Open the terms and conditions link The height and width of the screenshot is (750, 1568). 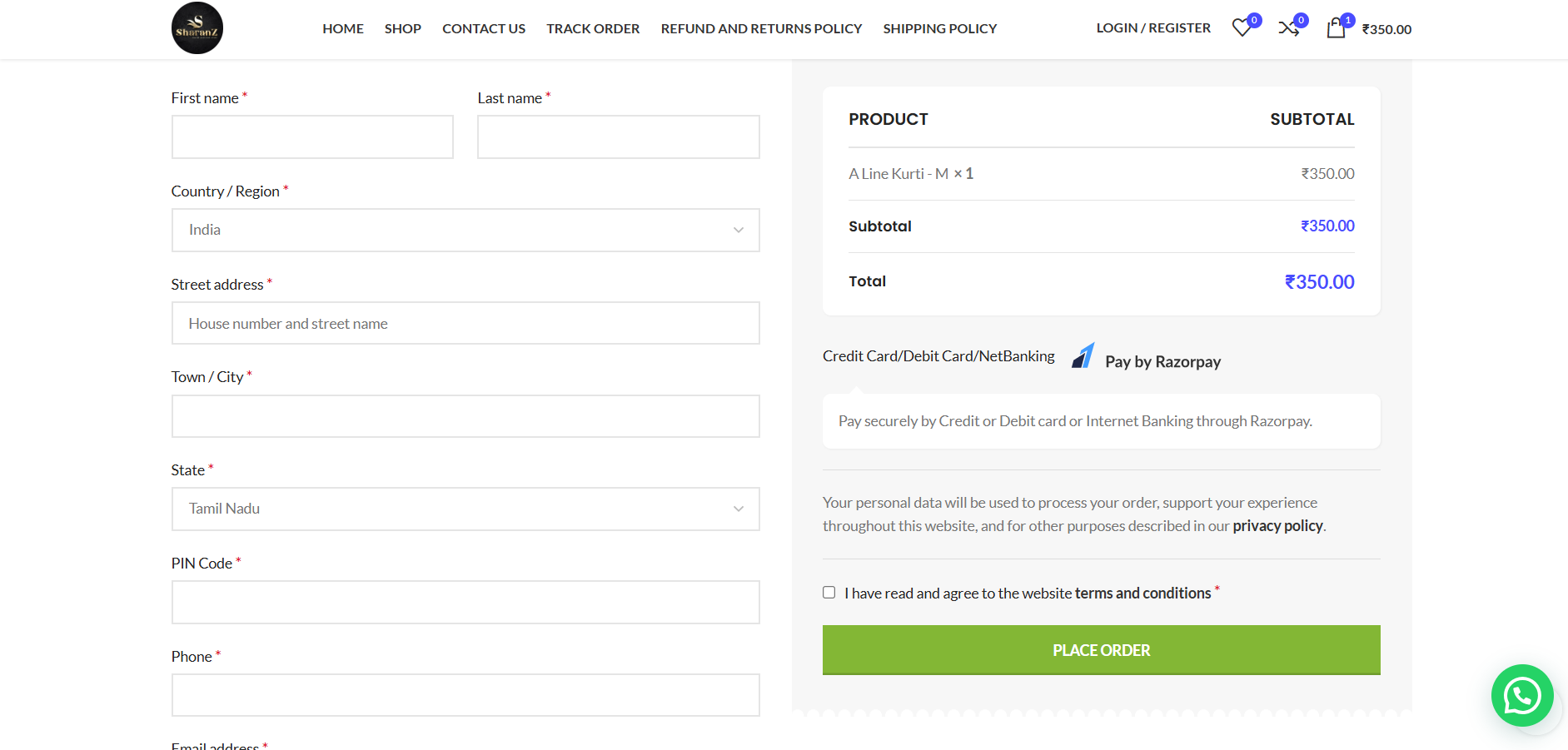click(1142, 594)
